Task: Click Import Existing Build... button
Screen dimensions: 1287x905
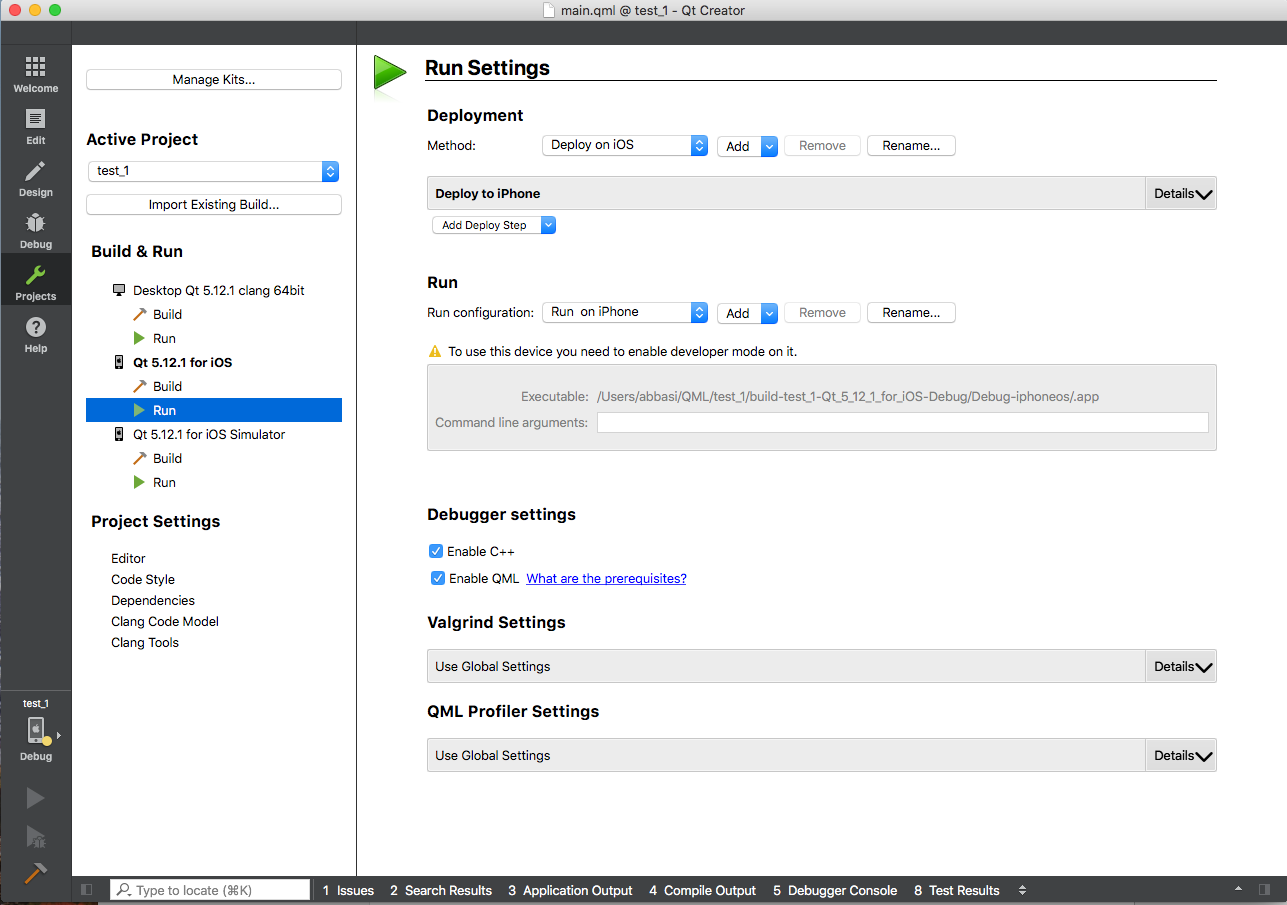Action: (214, 205)
